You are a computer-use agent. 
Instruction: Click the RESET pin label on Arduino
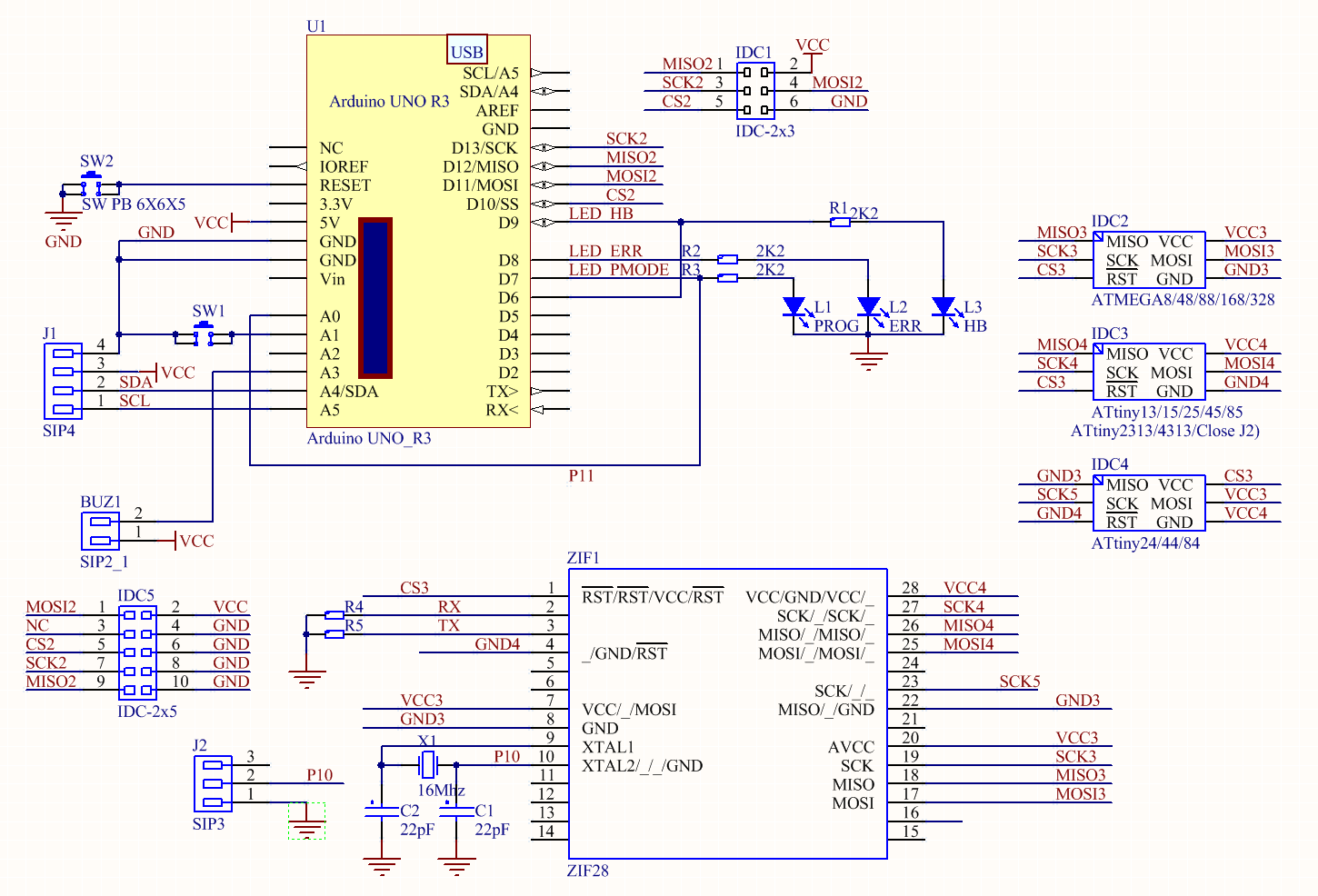click(x=345, y=185)
